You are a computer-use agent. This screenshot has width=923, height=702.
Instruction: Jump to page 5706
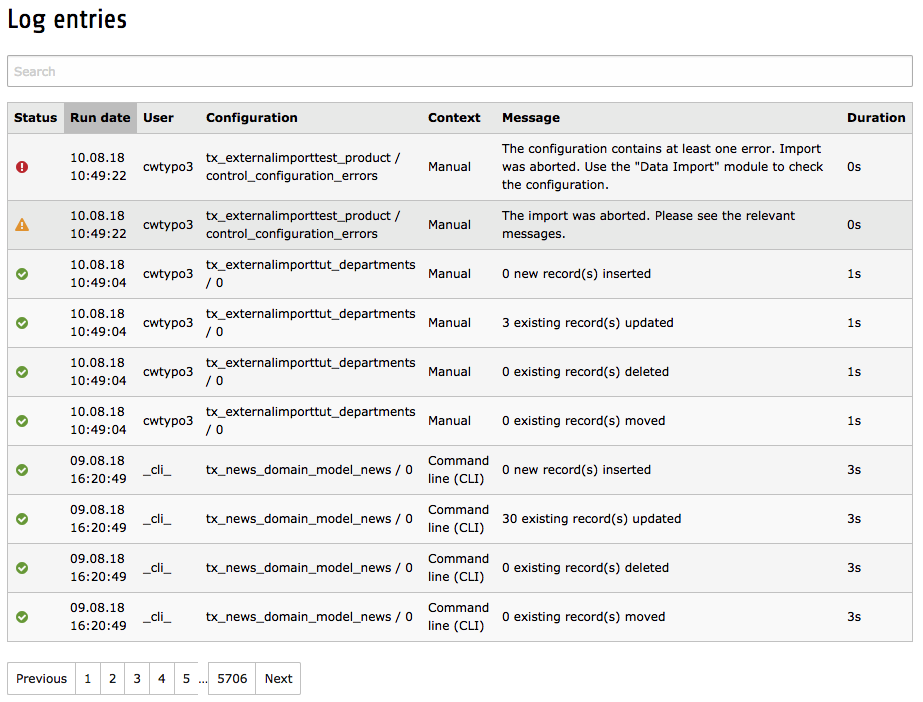tap(231, 678)
